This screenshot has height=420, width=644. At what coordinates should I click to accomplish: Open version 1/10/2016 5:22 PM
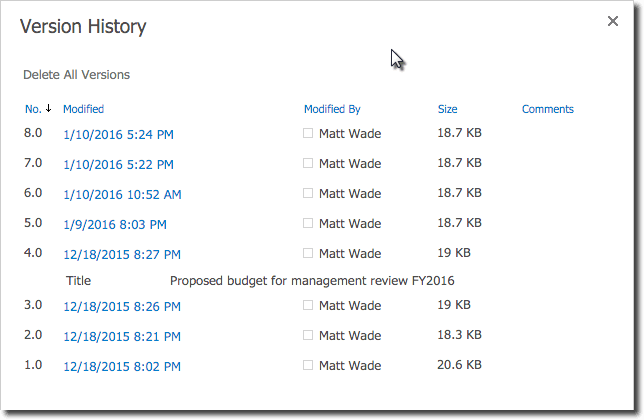click(118, 164)
